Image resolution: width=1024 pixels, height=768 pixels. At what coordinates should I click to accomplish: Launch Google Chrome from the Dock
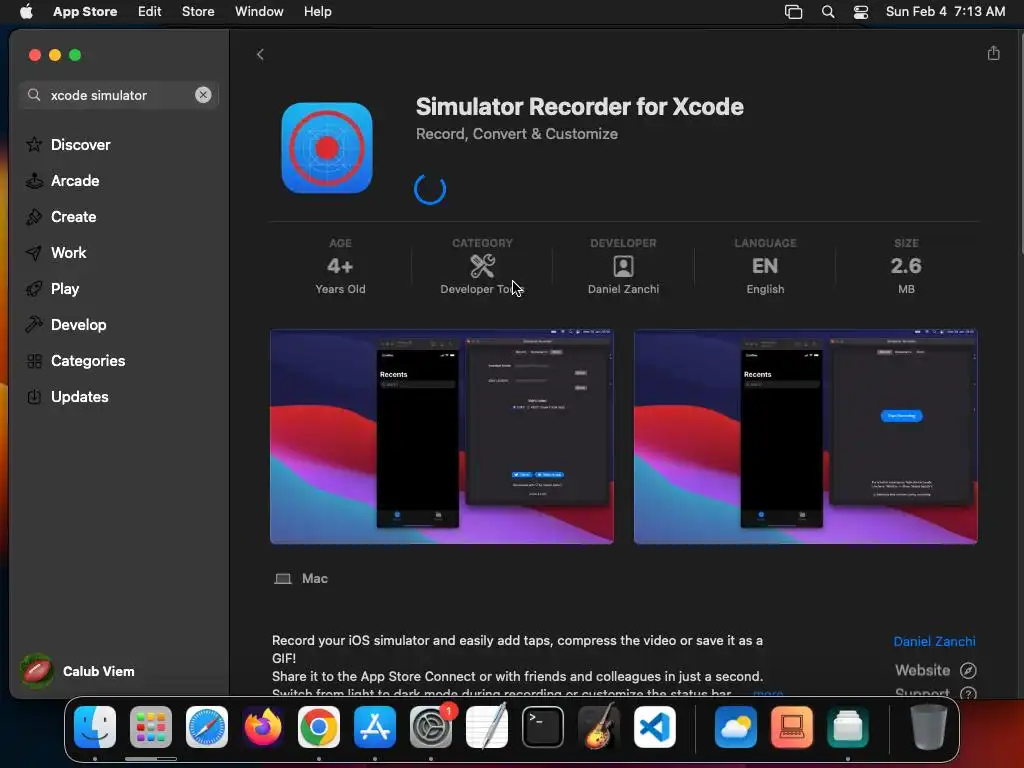pyautogui.click(x=319, y=726)
